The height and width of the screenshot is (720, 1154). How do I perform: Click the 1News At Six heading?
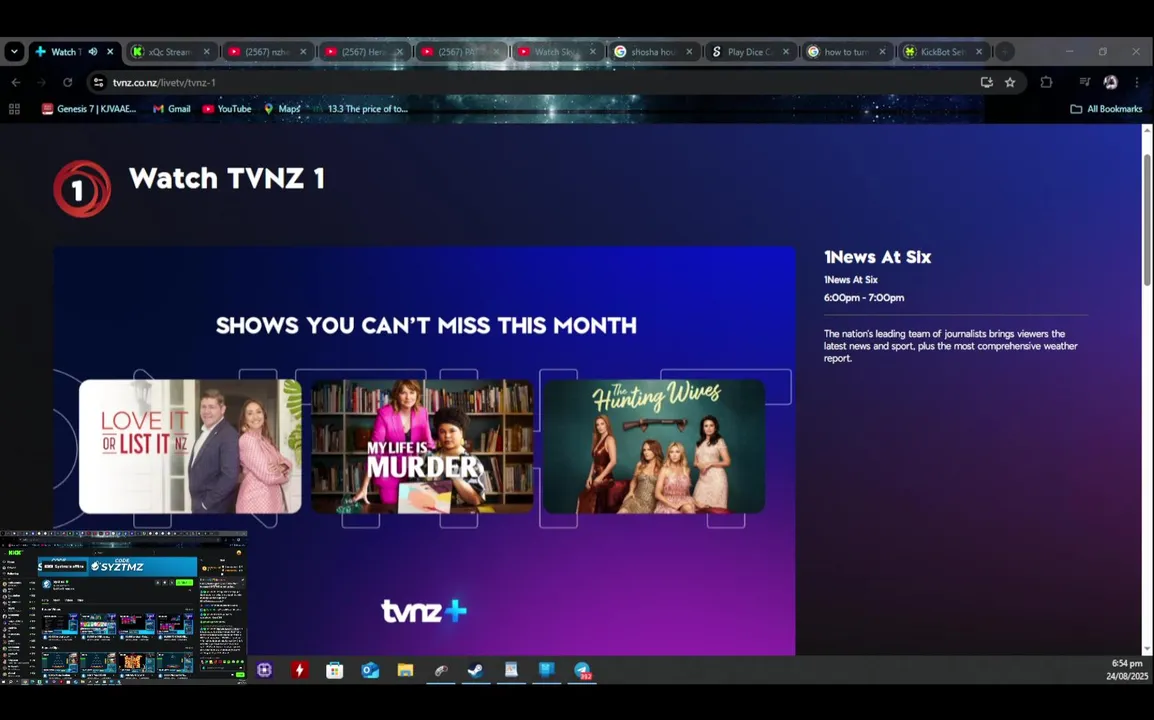click(877, 257)
